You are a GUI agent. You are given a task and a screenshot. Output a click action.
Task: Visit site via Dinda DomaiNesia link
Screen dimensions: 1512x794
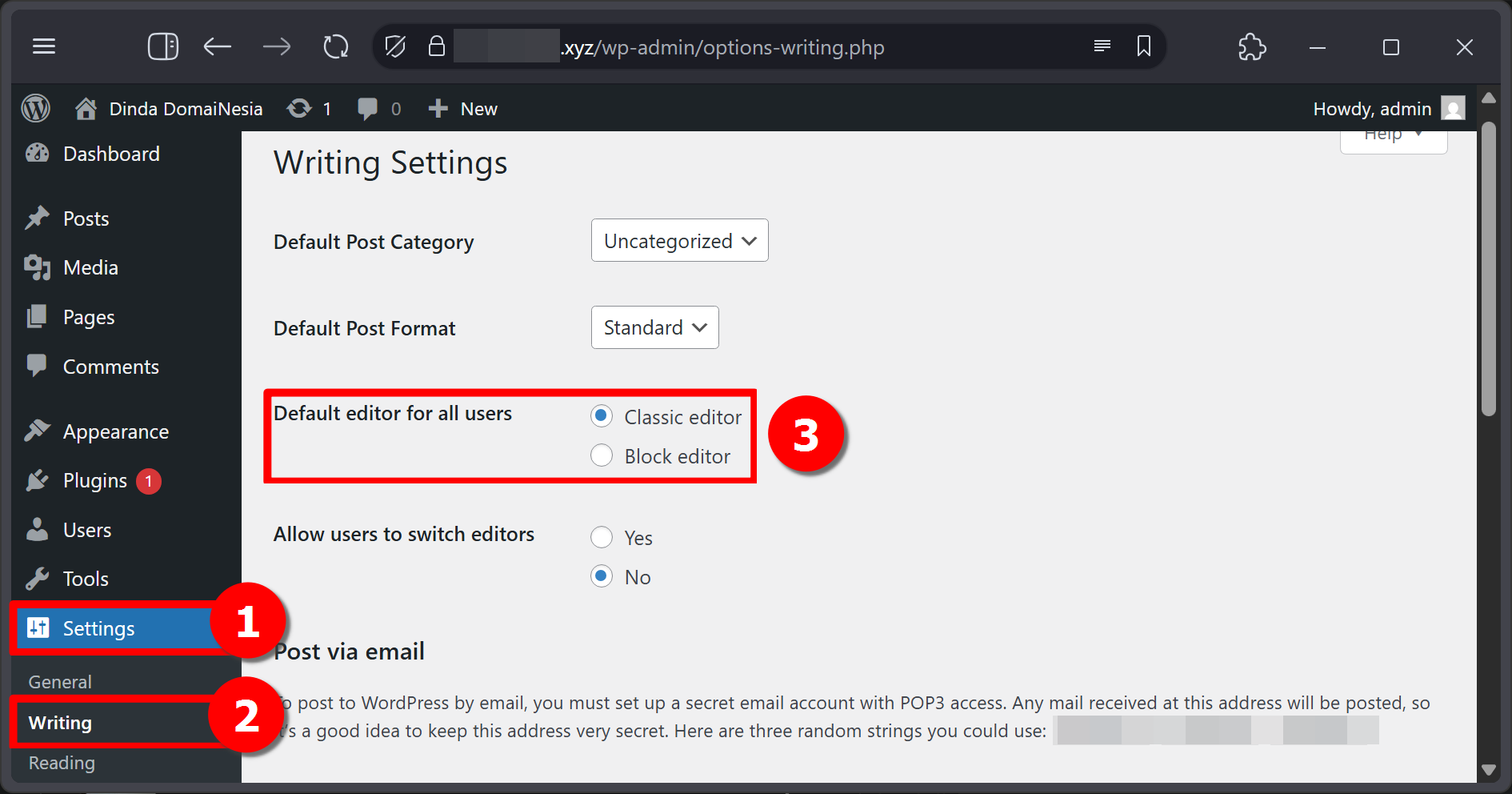tap(186, 109)
